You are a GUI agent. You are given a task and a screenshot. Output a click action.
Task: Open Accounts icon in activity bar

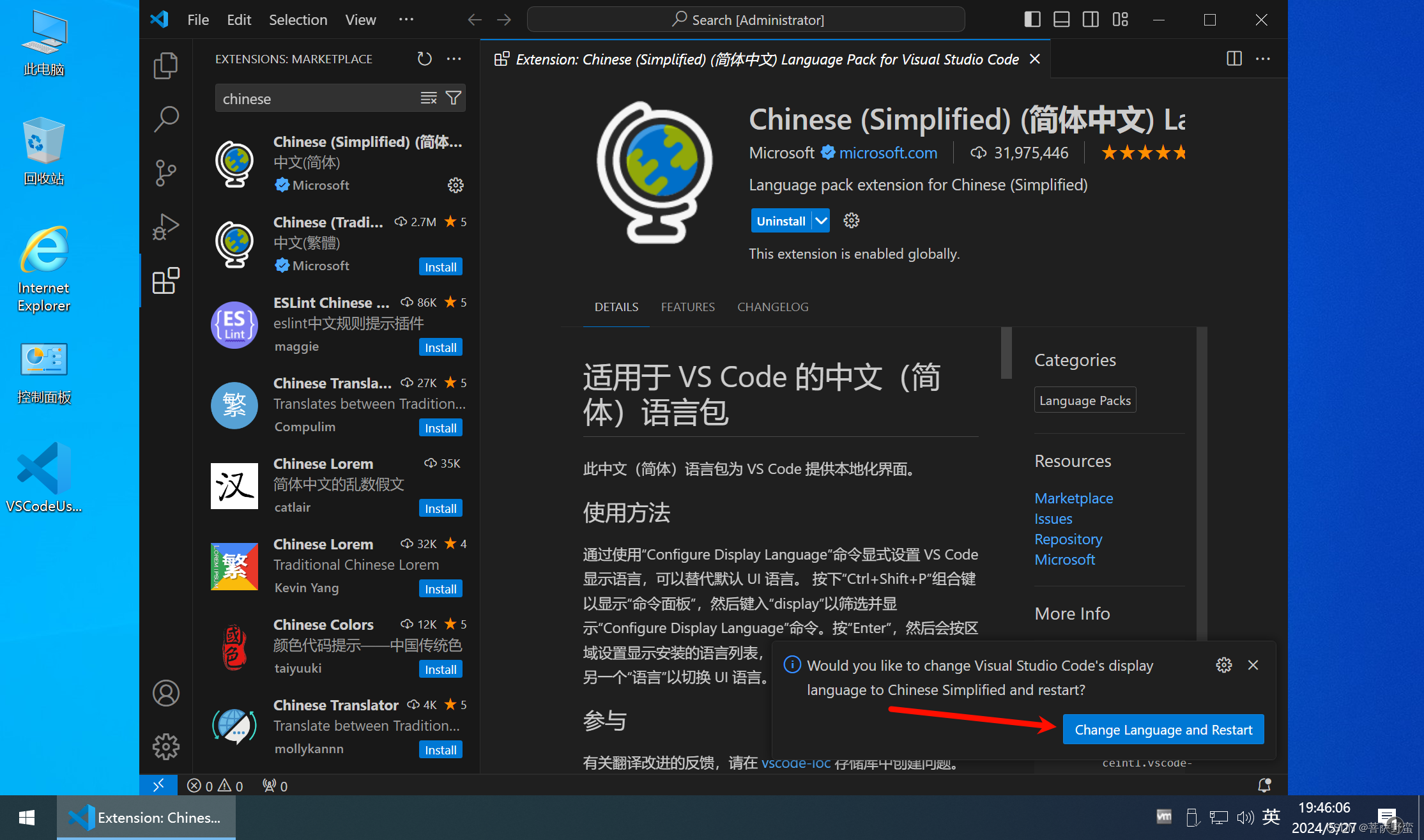pyautogui.click(x=165, y=693)
